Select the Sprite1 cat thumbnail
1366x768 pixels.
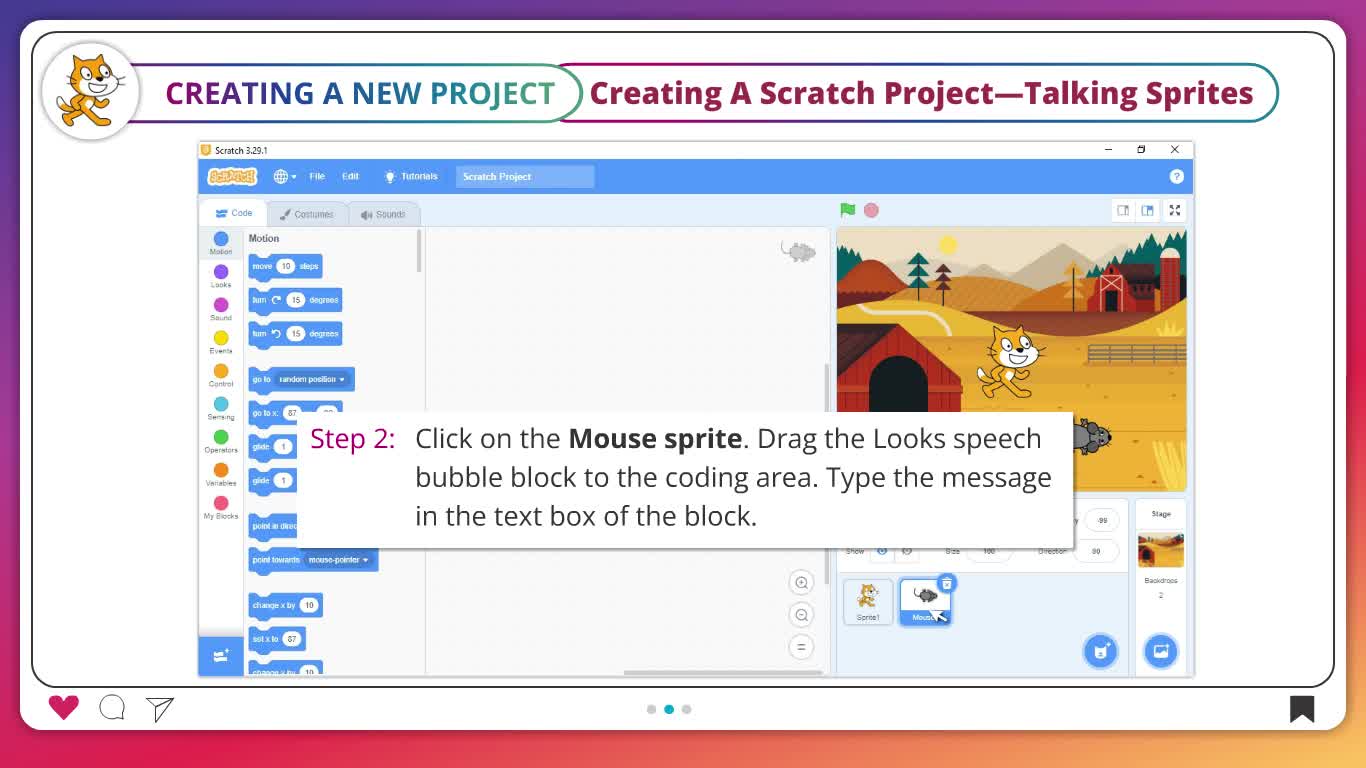point(868,602)
